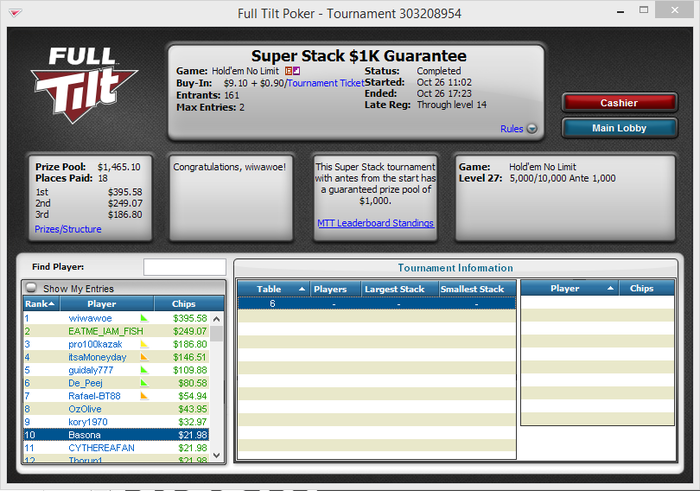The width and height of the screenshot is (700, 491).
Task: Click the Players column header
Action: [335, 289]
